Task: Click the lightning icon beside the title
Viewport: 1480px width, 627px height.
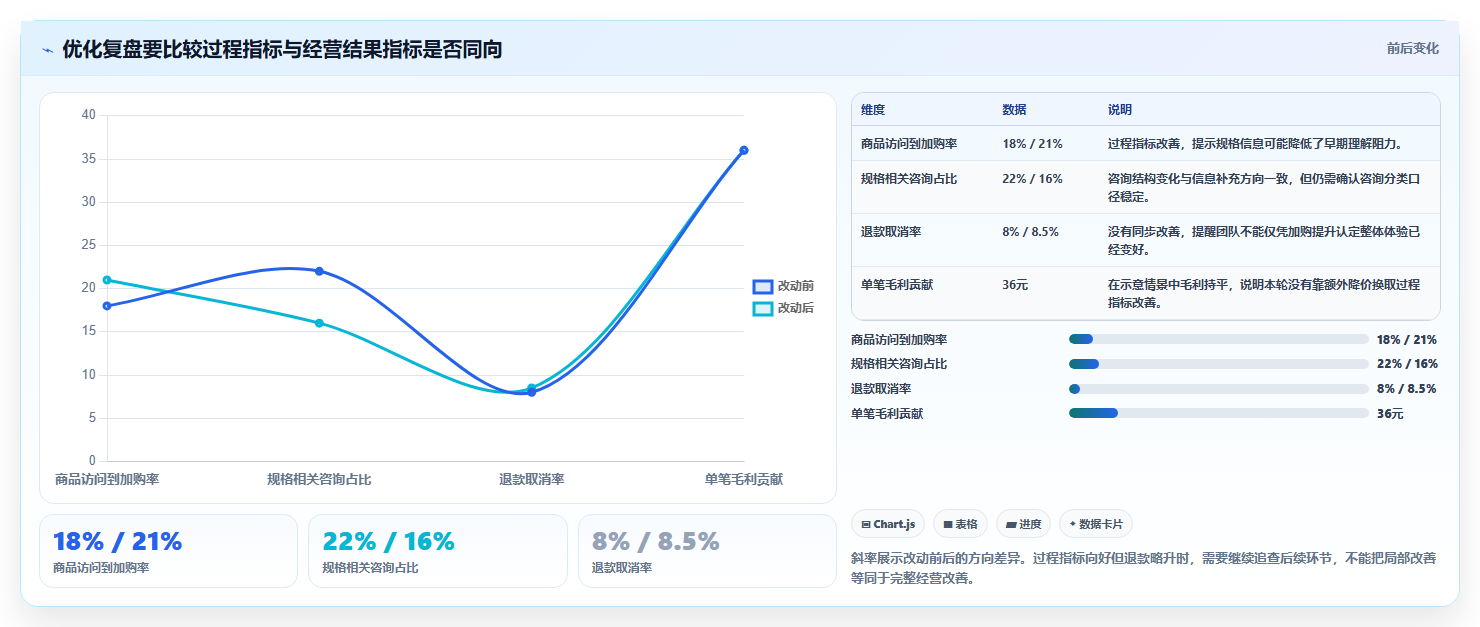Action: [x=47, y=49]
